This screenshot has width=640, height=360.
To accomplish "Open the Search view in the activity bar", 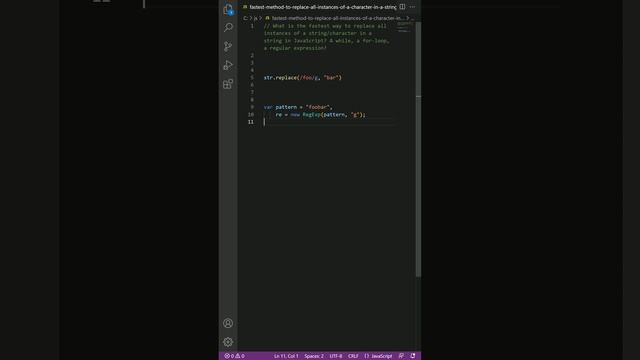I will pos(228,27).
